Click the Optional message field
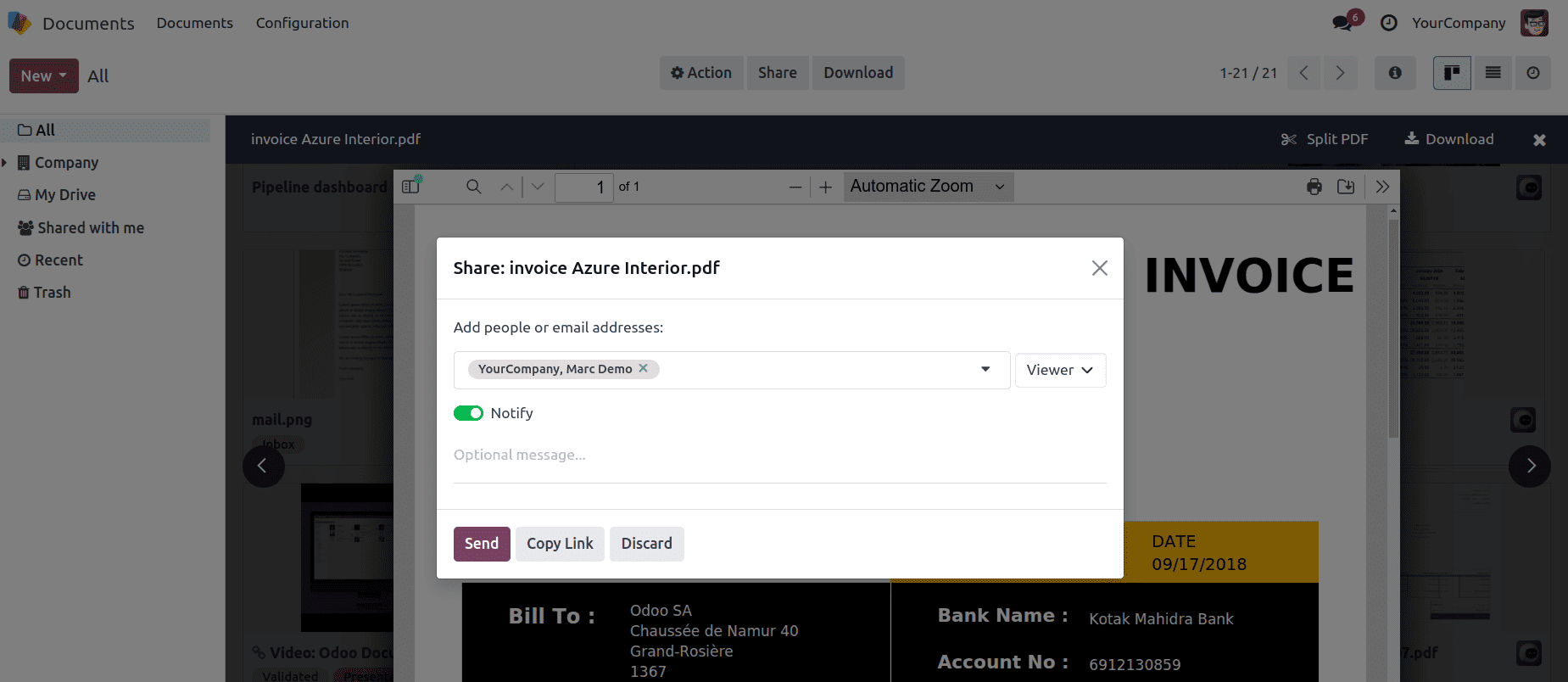This screenshot has height=682, width=1568. coord(779,456)
